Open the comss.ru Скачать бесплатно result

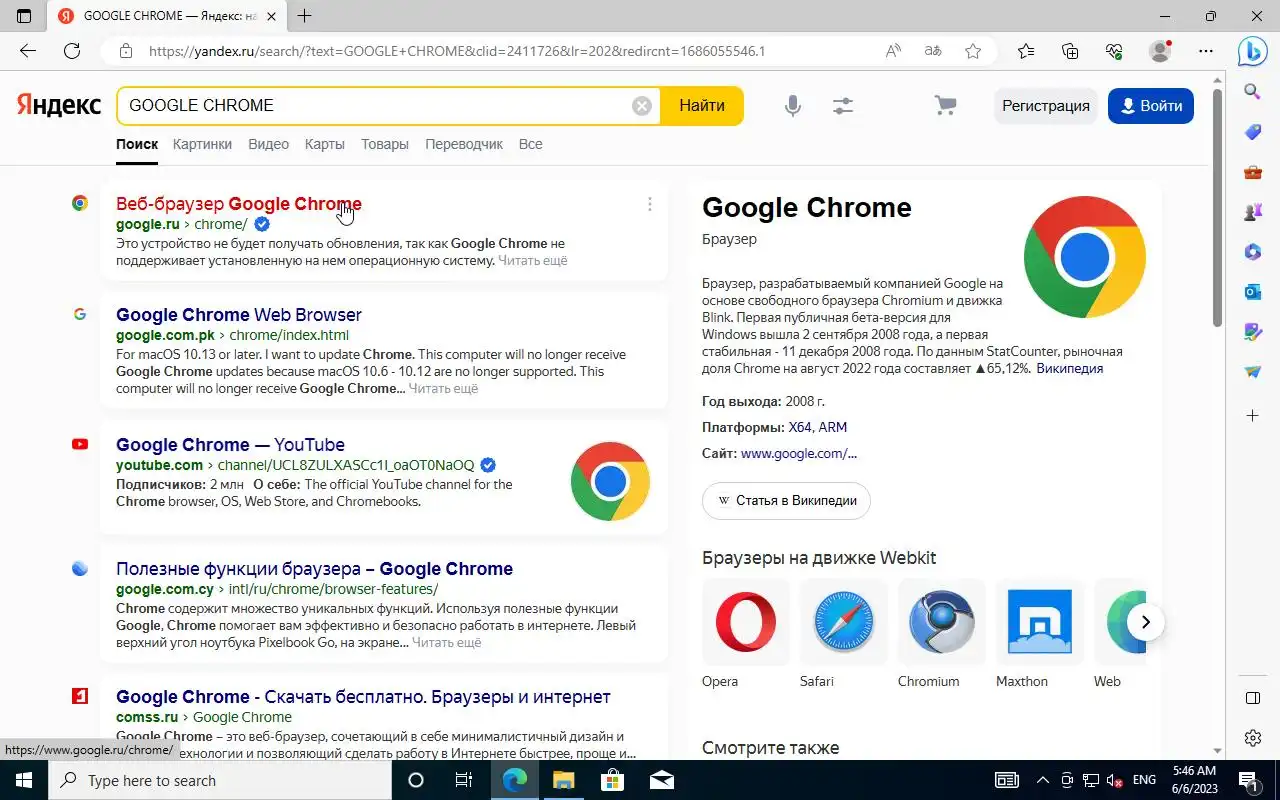[x=363, y=697]
